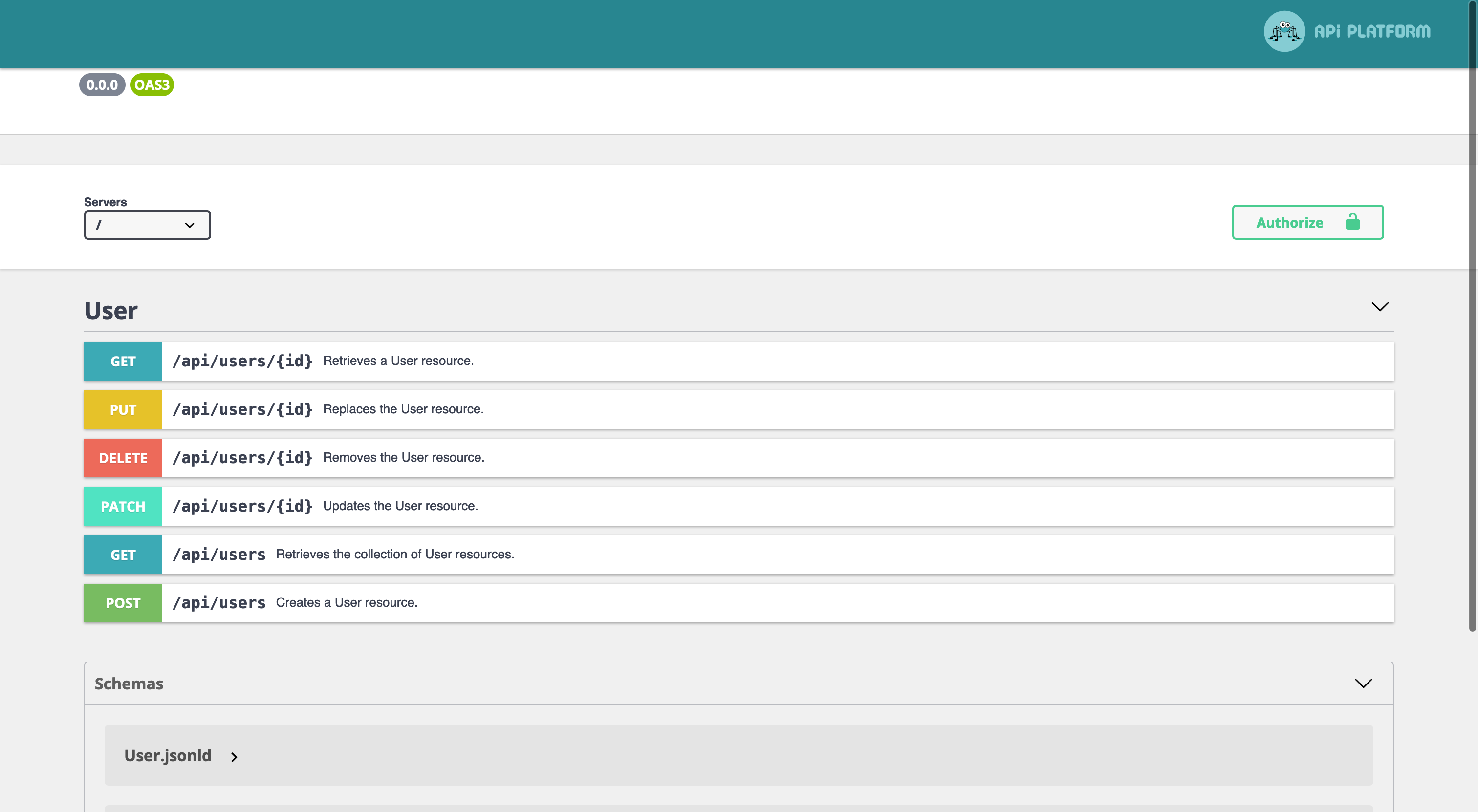Click the POST /api/users method icon
The height and width of the screenshot is (812, 1478).
123,602
